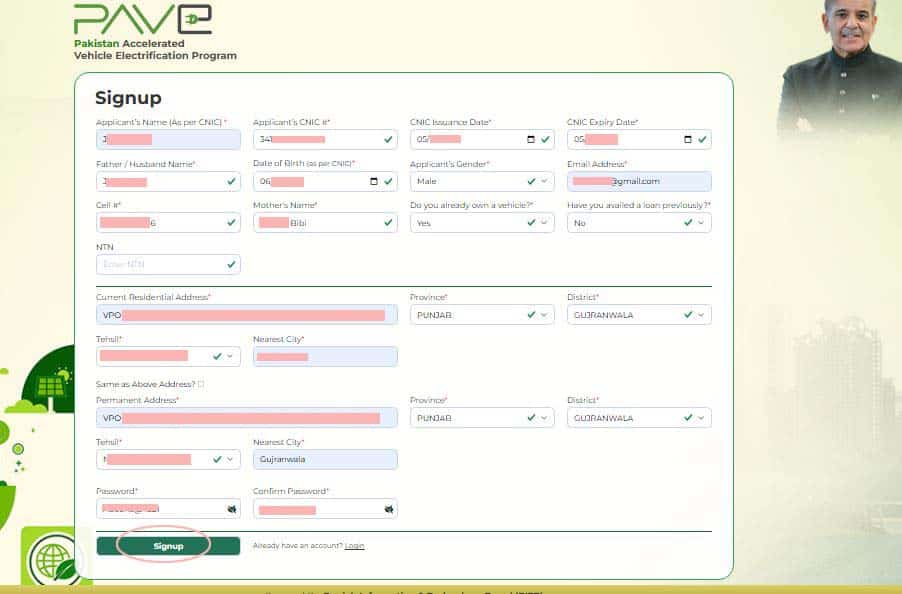Toggle Password visibility eye icon
Viewport: 902px width, 594px height.
pos(231,509)
